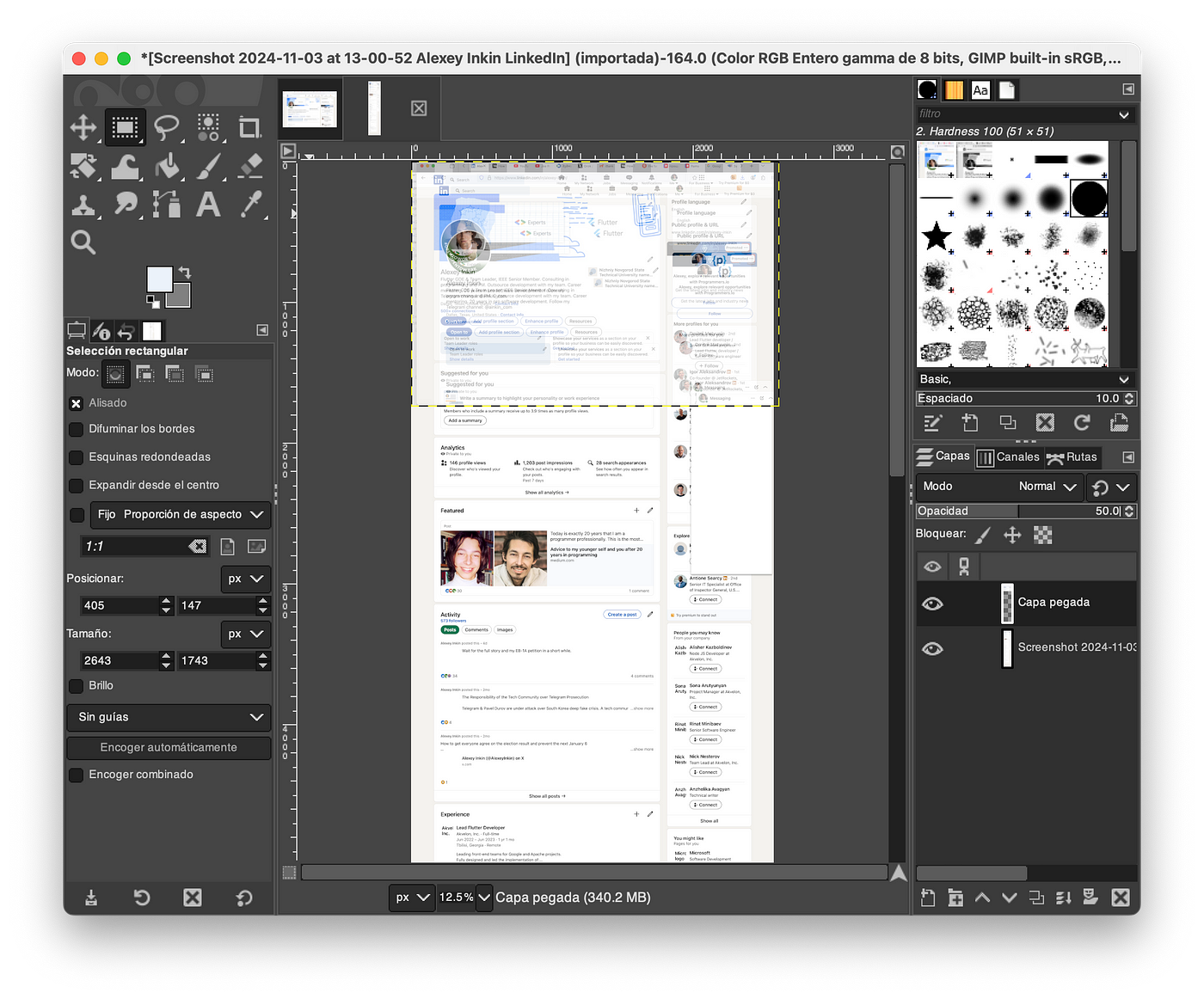Viewport: 1204px width, 999px height.
Task: Select the Zoom magnifier tool
Action: 83,242
